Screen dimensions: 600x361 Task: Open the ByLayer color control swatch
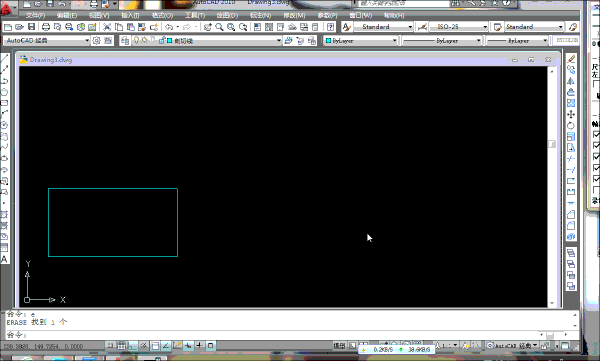tap(328, 41)
